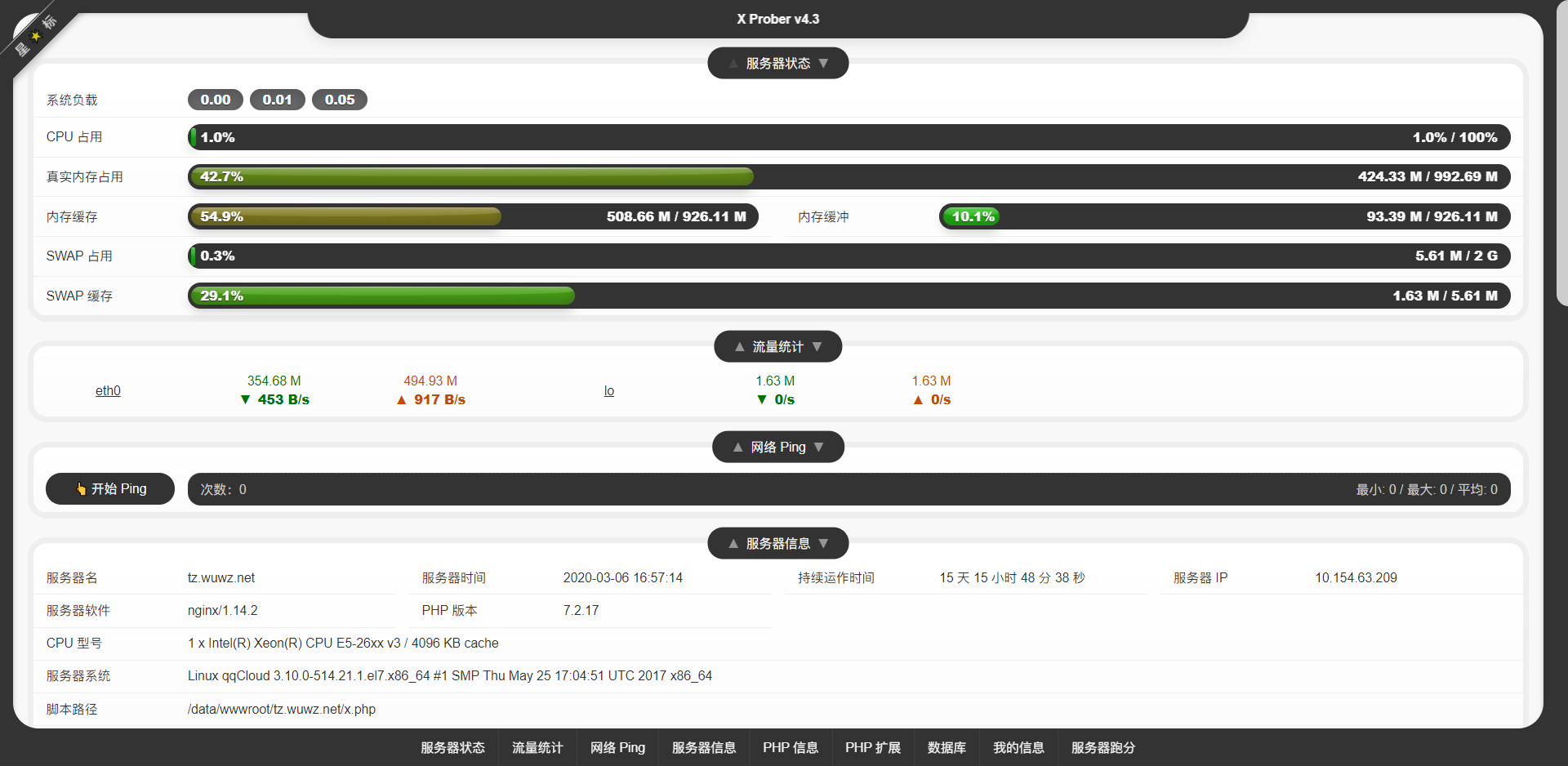Click the X Prober v4.3 title
1568x766 pixels.
coord(777,19)
